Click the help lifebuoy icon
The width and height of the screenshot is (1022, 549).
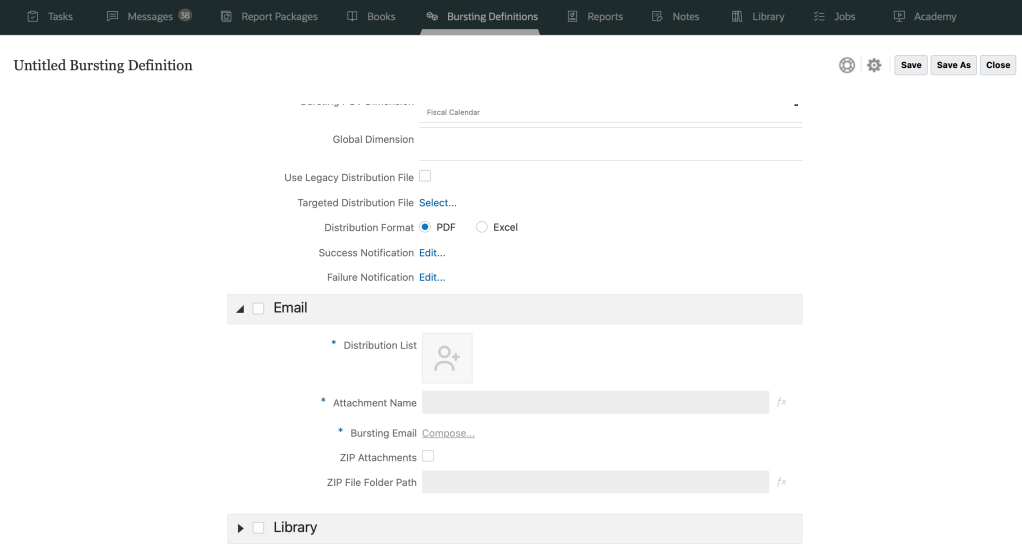847,65
